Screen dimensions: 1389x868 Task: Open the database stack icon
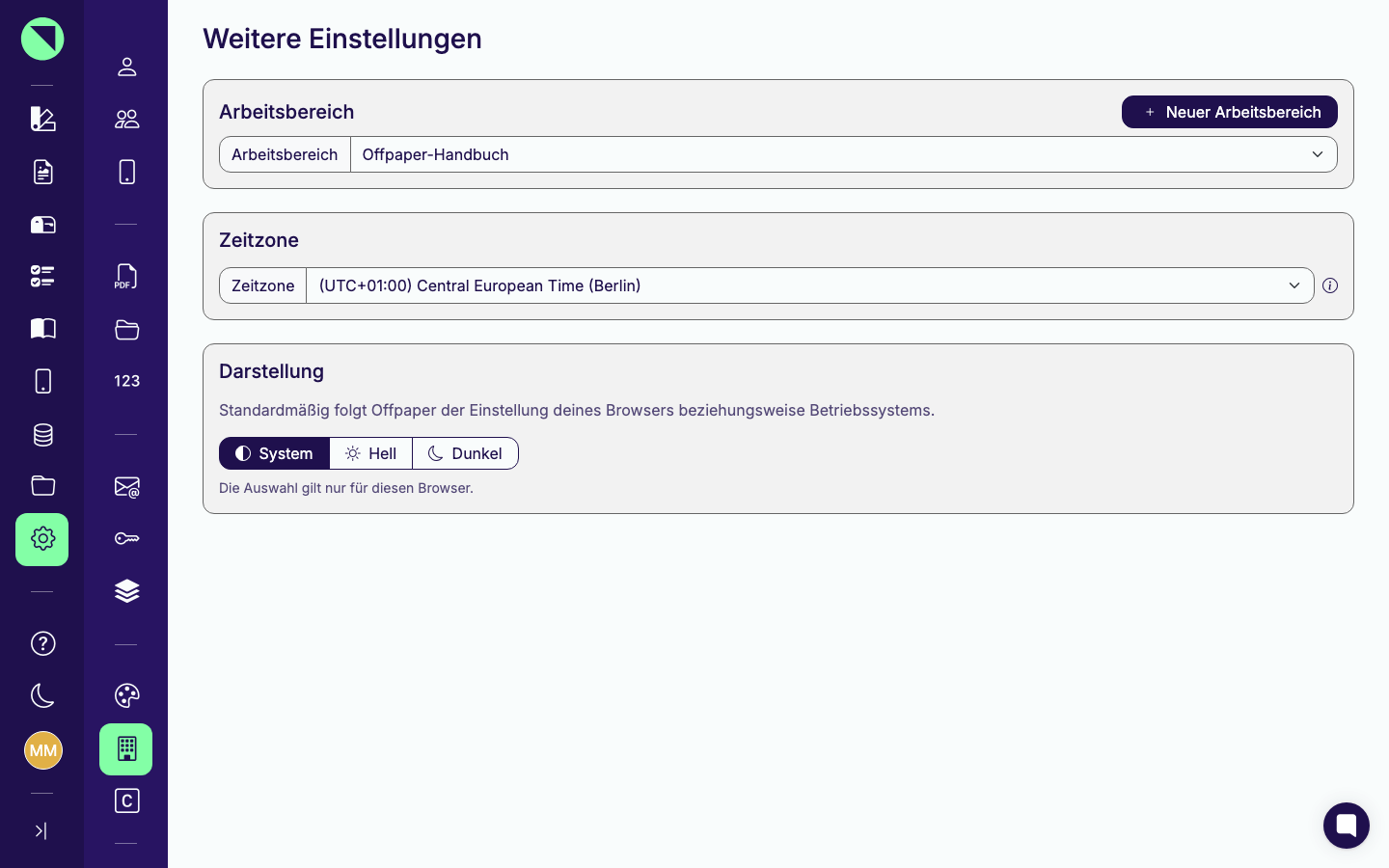tap(42, 434)
